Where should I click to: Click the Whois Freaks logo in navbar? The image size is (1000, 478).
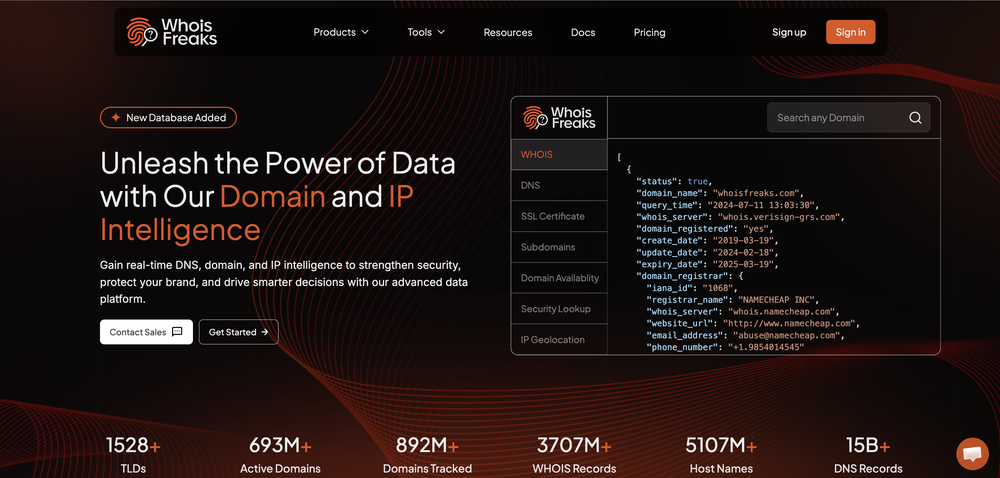[x=172, y=32]
